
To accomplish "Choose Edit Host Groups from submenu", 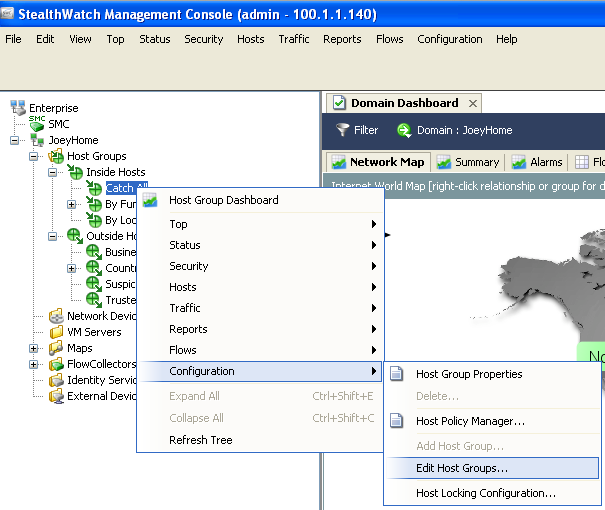I will coord(461,467).
